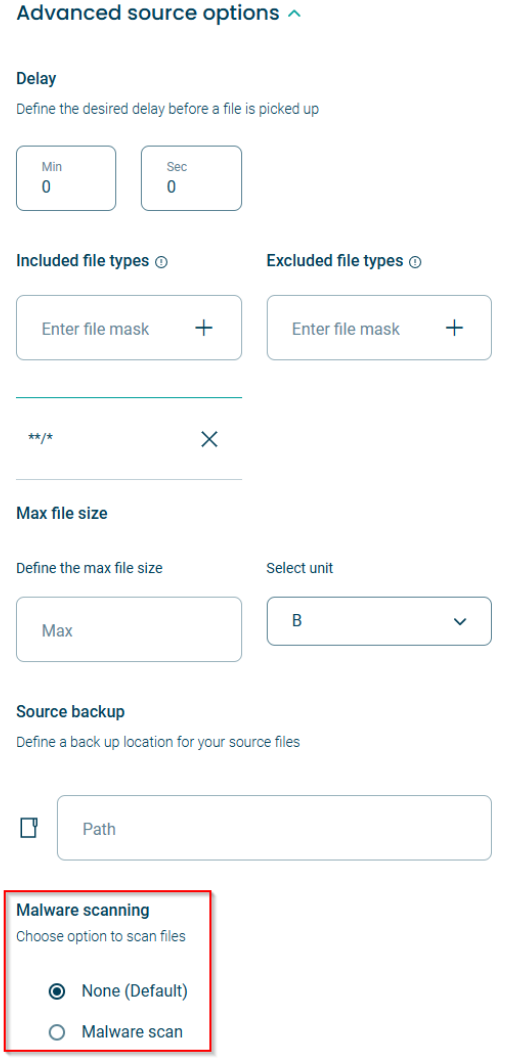Open the Select unit dropdown
Image resolution: width=514 pixels, height=1060 pixels.
coord(379,621)
